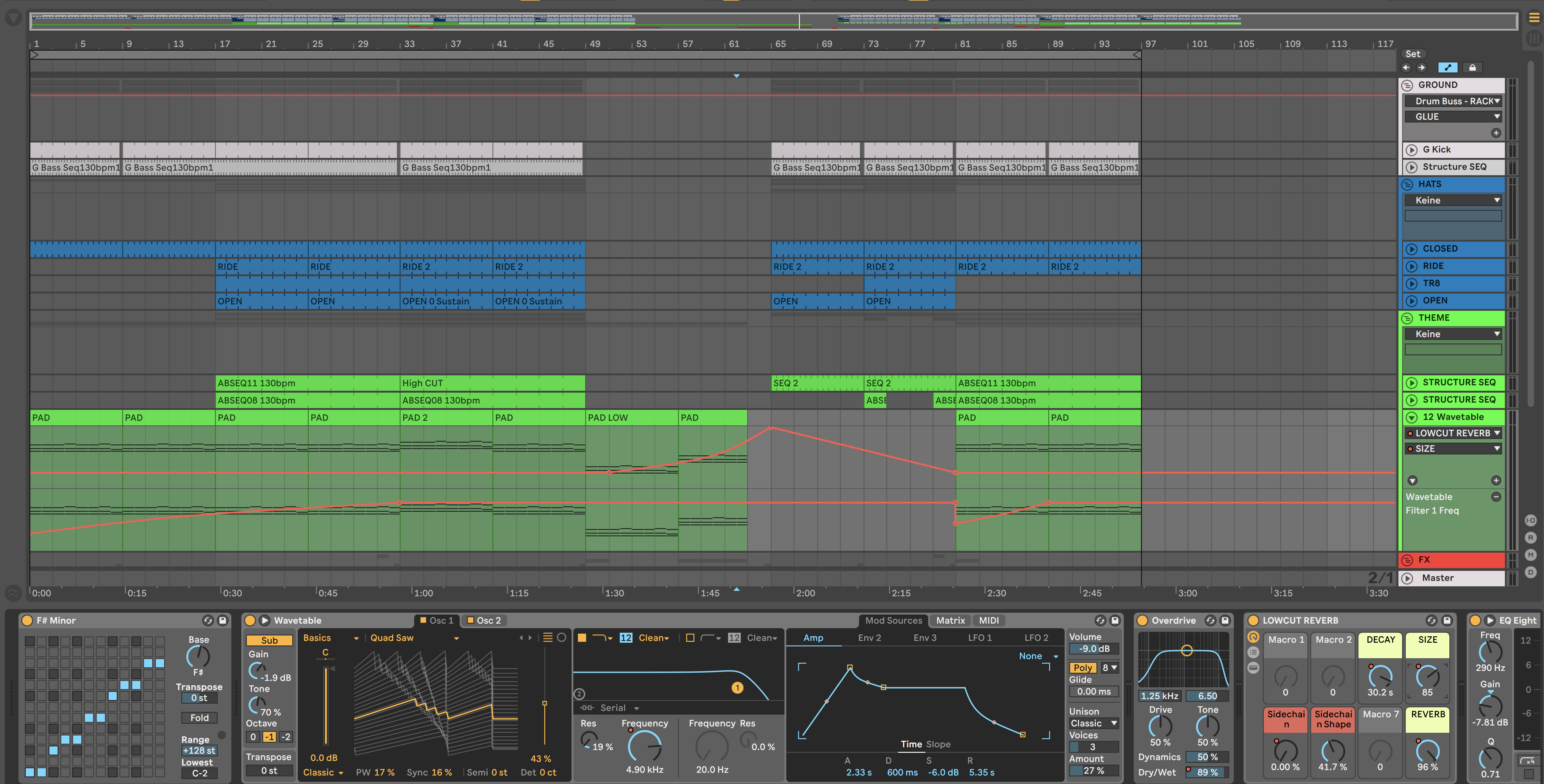Toggle the I-O section visibility
Viewport: 1544px width, 784px height.
click(1530, 520)
